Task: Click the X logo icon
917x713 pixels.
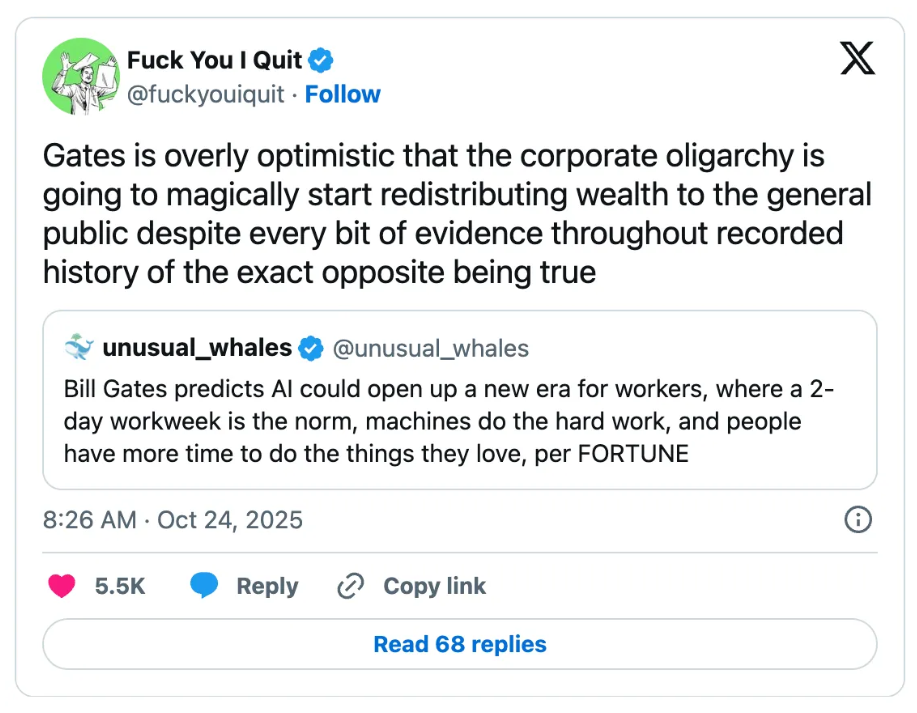Action: (857, 59)
